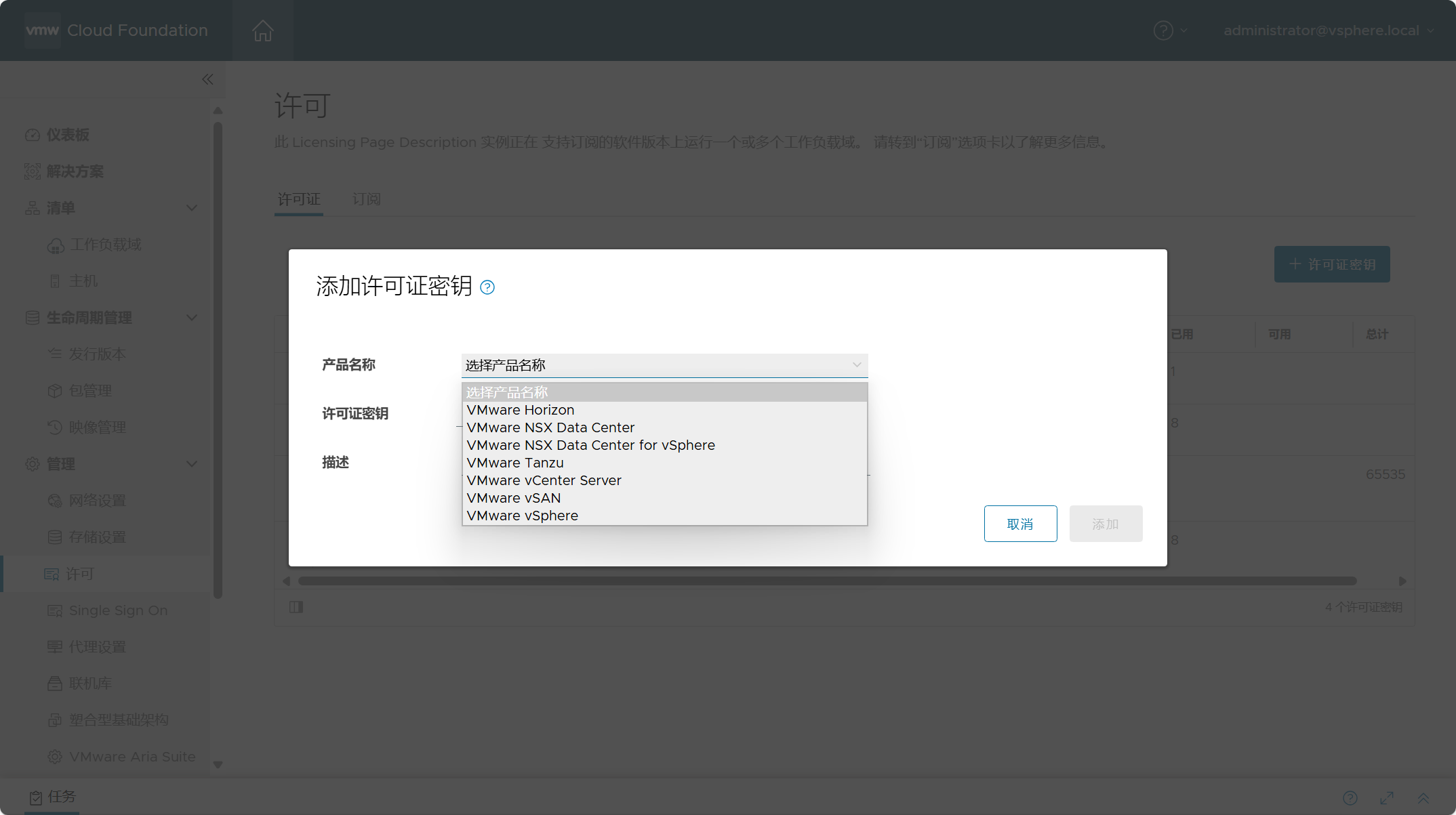The width and height of the screenshot is (1456, 815).
Task: Open Single Sign On in the sidebar
Action: tap(118, 610)
